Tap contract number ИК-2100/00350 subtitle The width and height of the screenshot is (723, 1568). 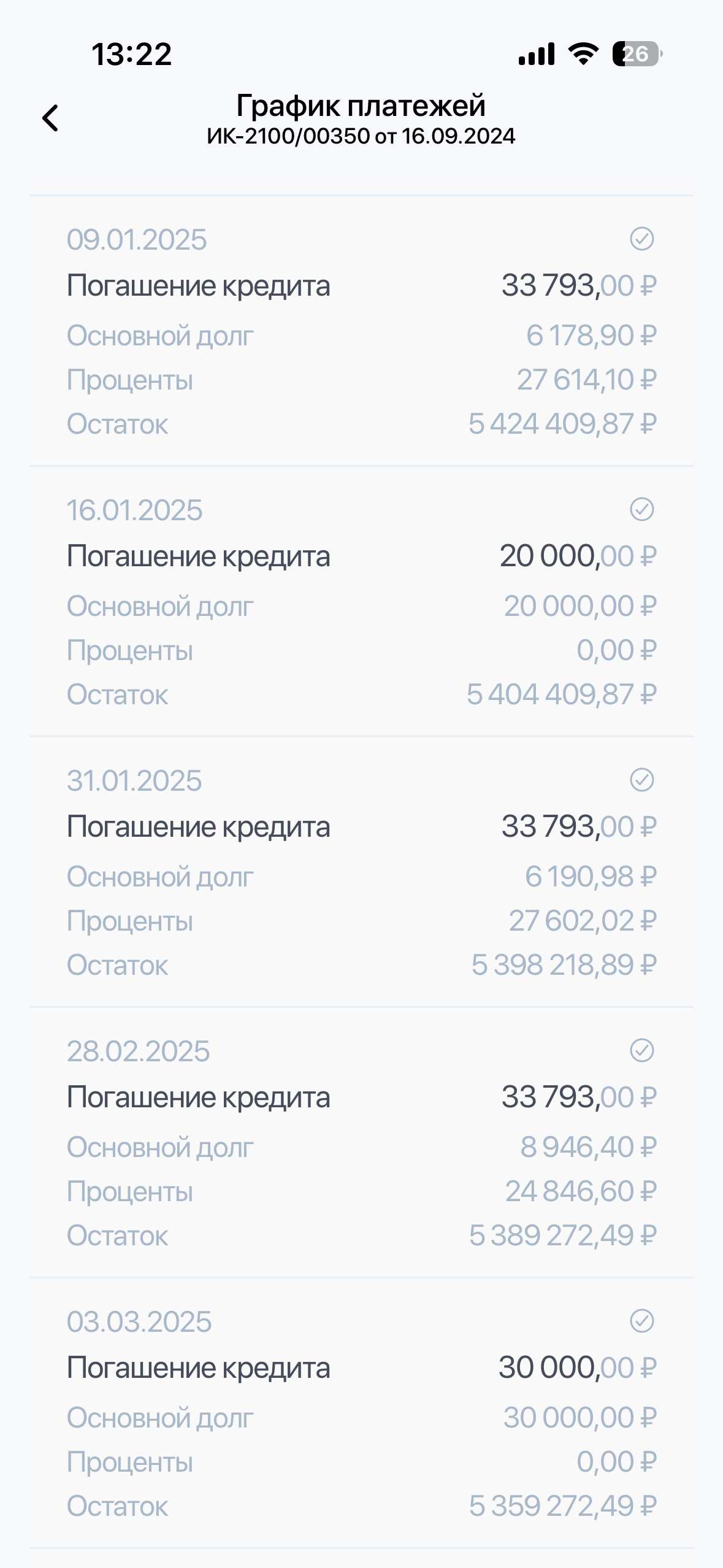click(361, 136)
